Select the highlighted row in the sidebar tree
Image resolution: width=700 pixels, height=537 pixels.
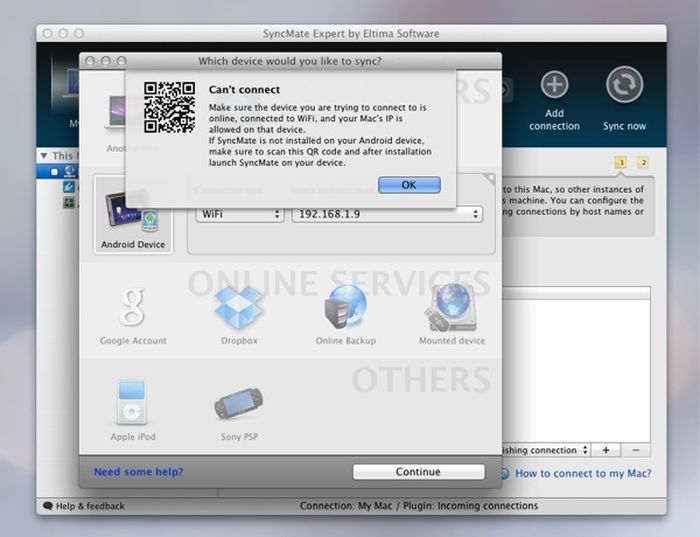58,171
